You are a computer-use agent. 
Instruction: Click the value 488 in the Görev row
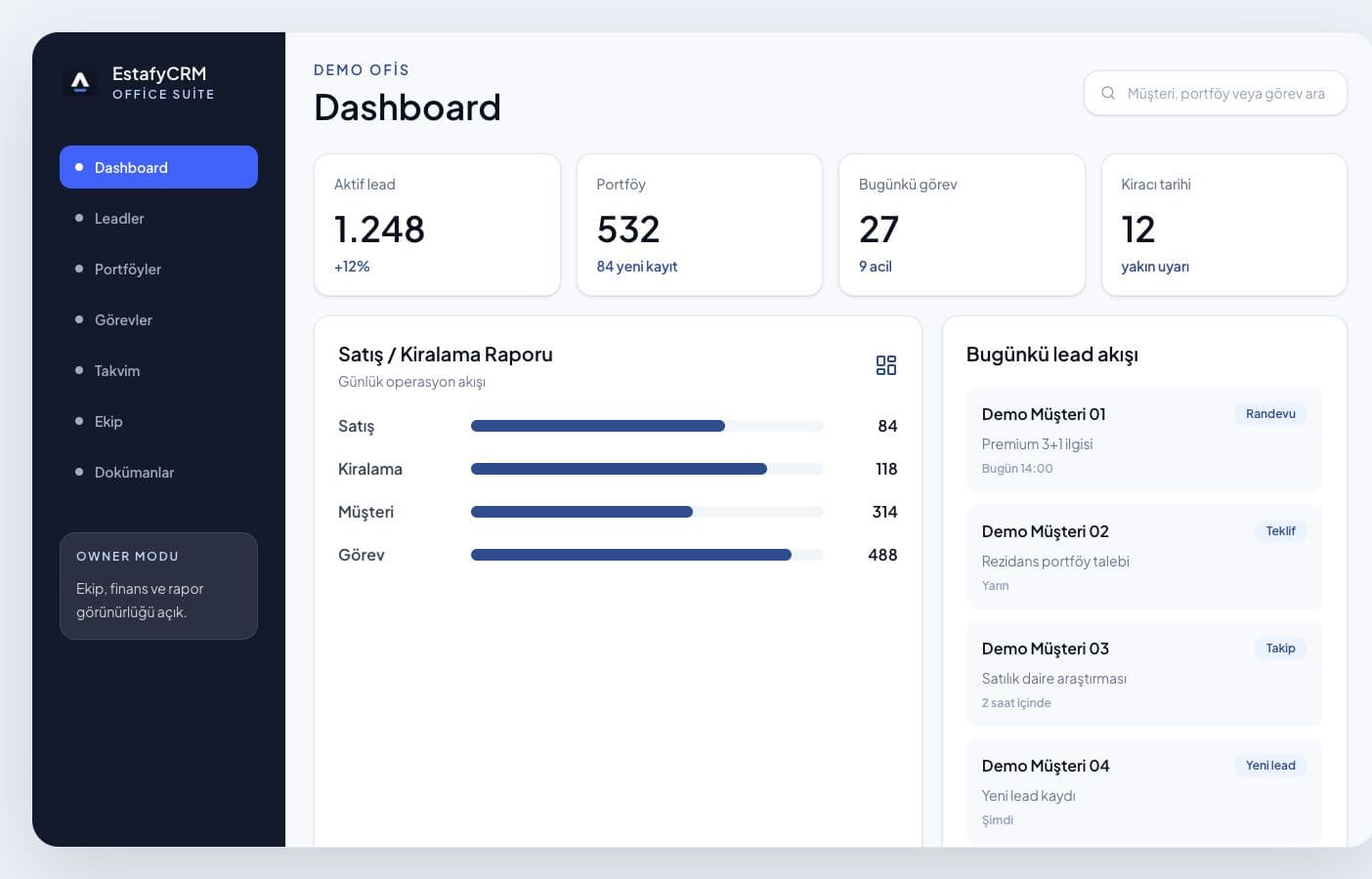click(882, 555)
